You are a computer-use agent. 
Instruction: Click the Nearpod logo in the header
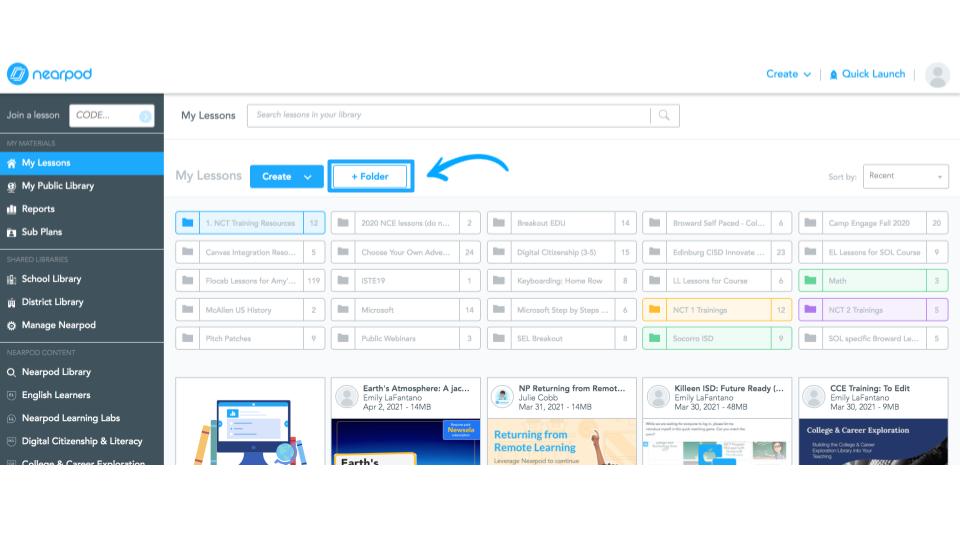click(50, 74)
